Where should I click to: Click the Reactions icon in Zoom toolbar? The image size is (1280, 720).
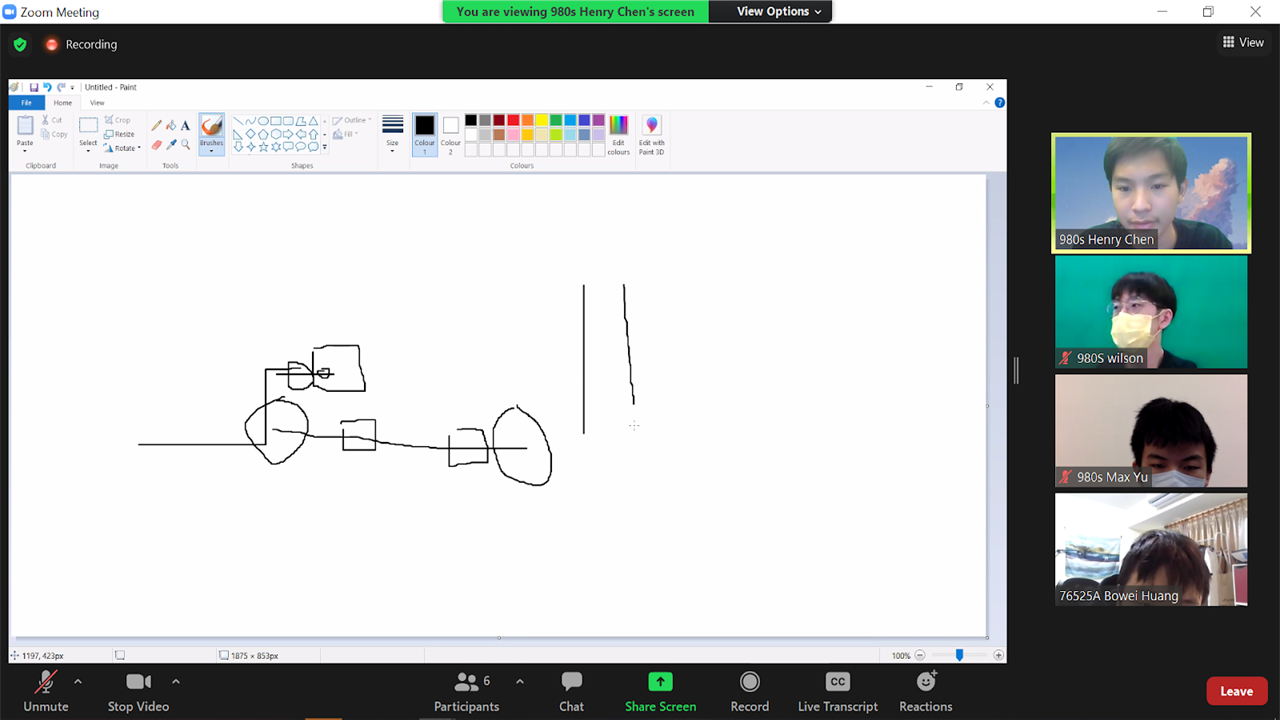click(925, 682)
